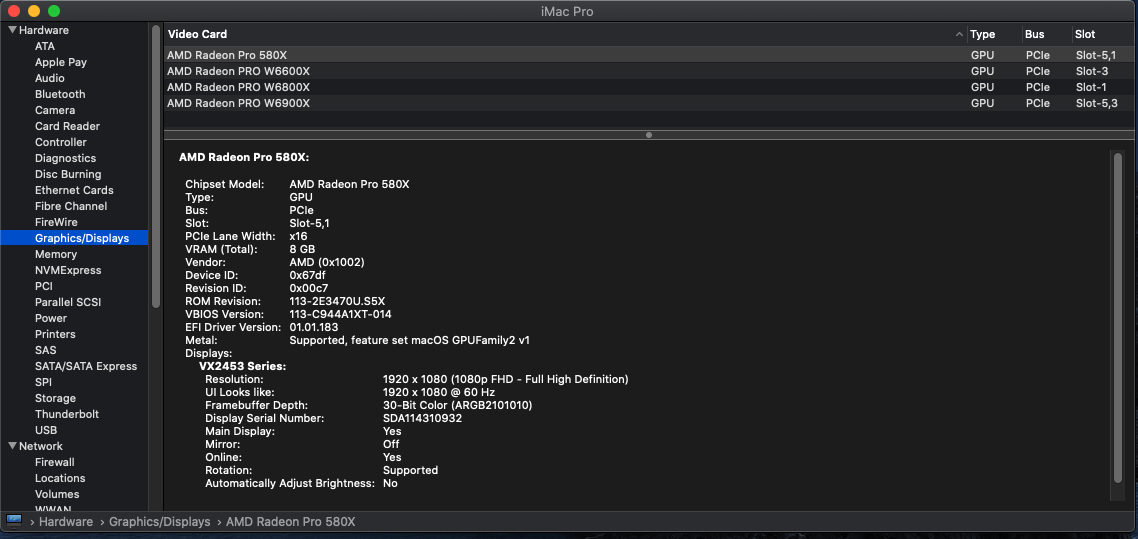This screenshot has width=1138, height=539.
Task: Click AMD Radeon Pro 580X in path bar
Action: point(290,522)
